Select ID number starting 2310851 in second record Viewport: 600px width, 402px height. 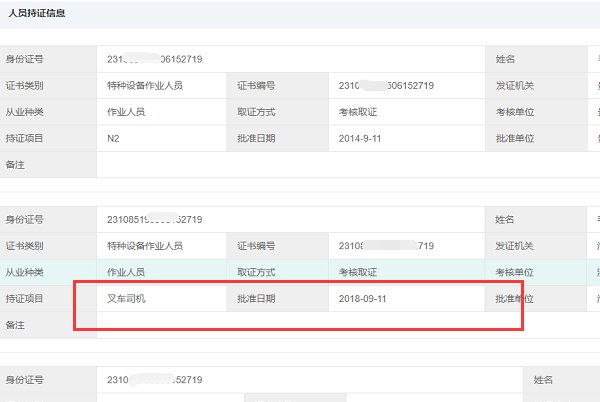(x=155, y=220)
